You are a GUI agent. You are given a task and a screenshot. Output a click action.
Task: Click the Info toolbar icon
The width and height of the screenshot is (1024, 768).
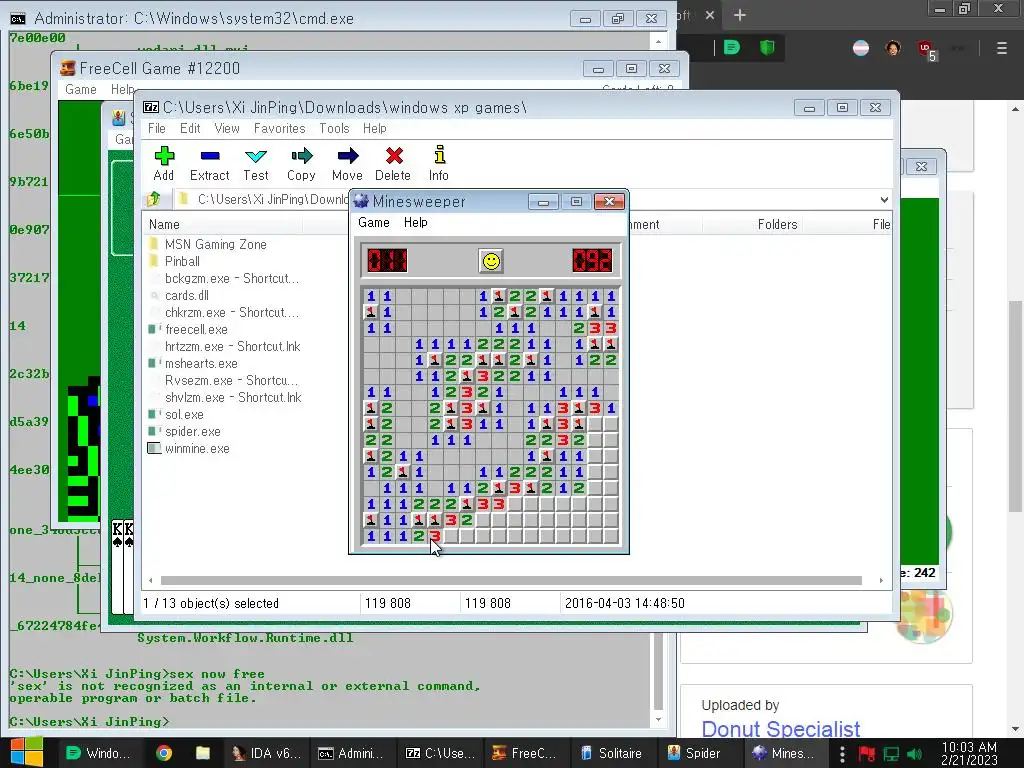pyautogui.click(x=439, y=163)
